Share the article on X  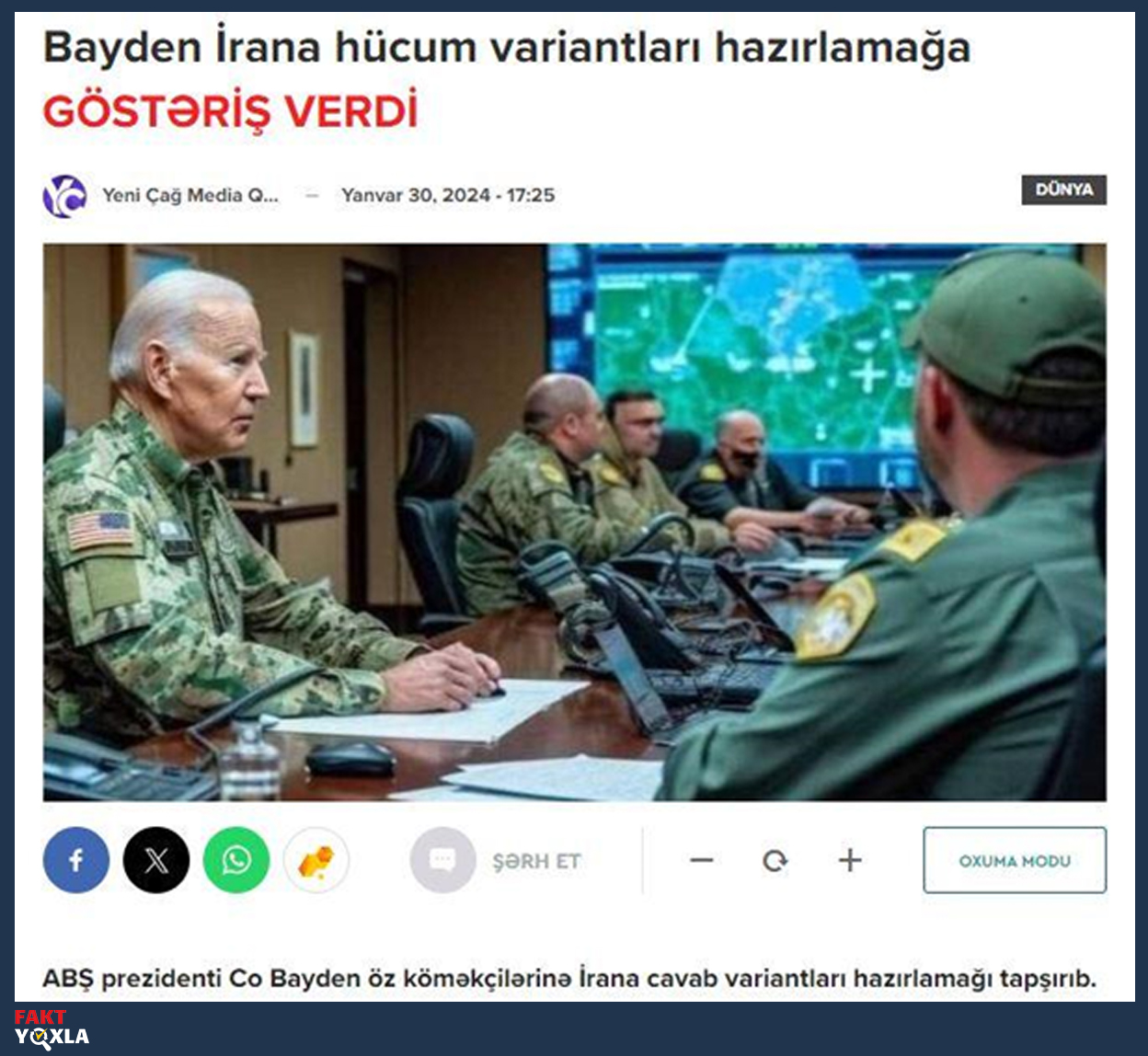pyautogui.click(x=156, y=860)
